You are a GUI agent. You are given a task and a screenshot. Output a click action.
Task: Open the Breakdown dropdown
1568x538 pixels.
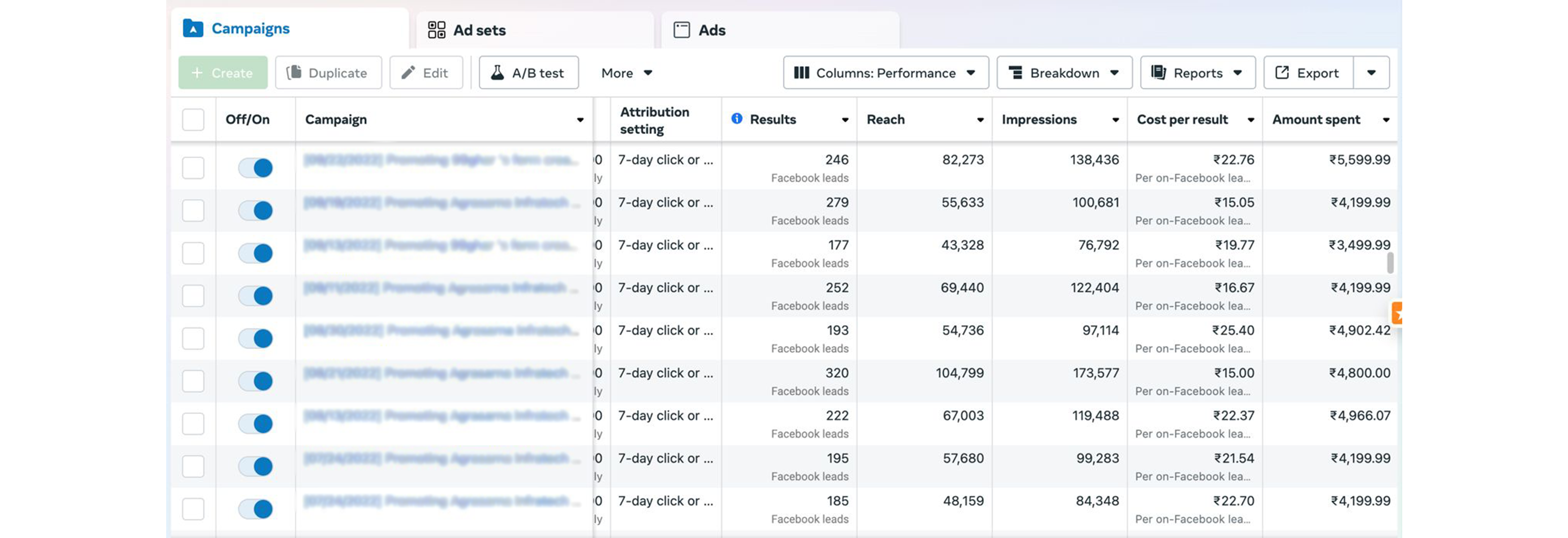1064,73
